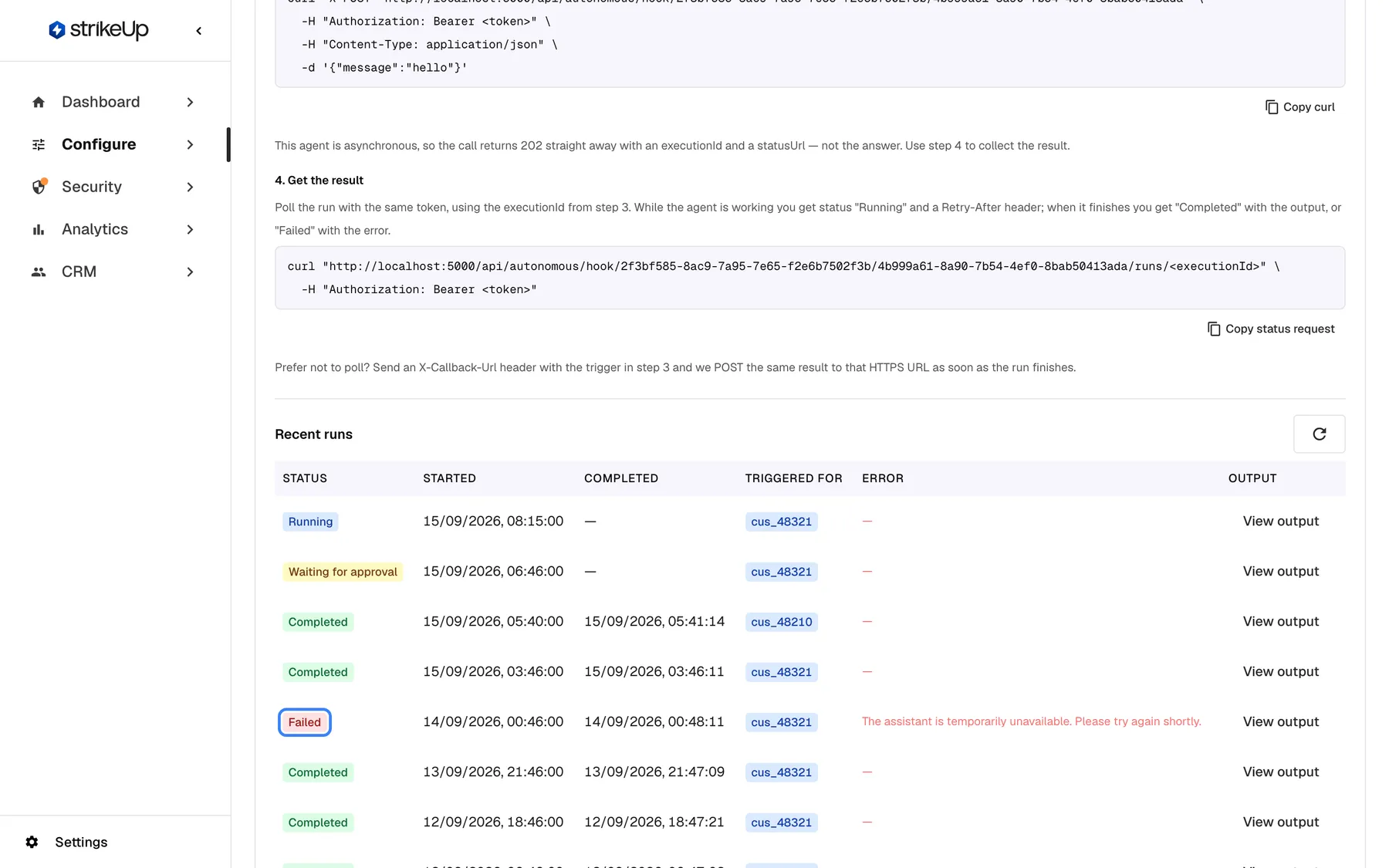Click the copy icon beside Copy curl
Viewport: 1389px width, 868px height.
(x=1272, y=107)
